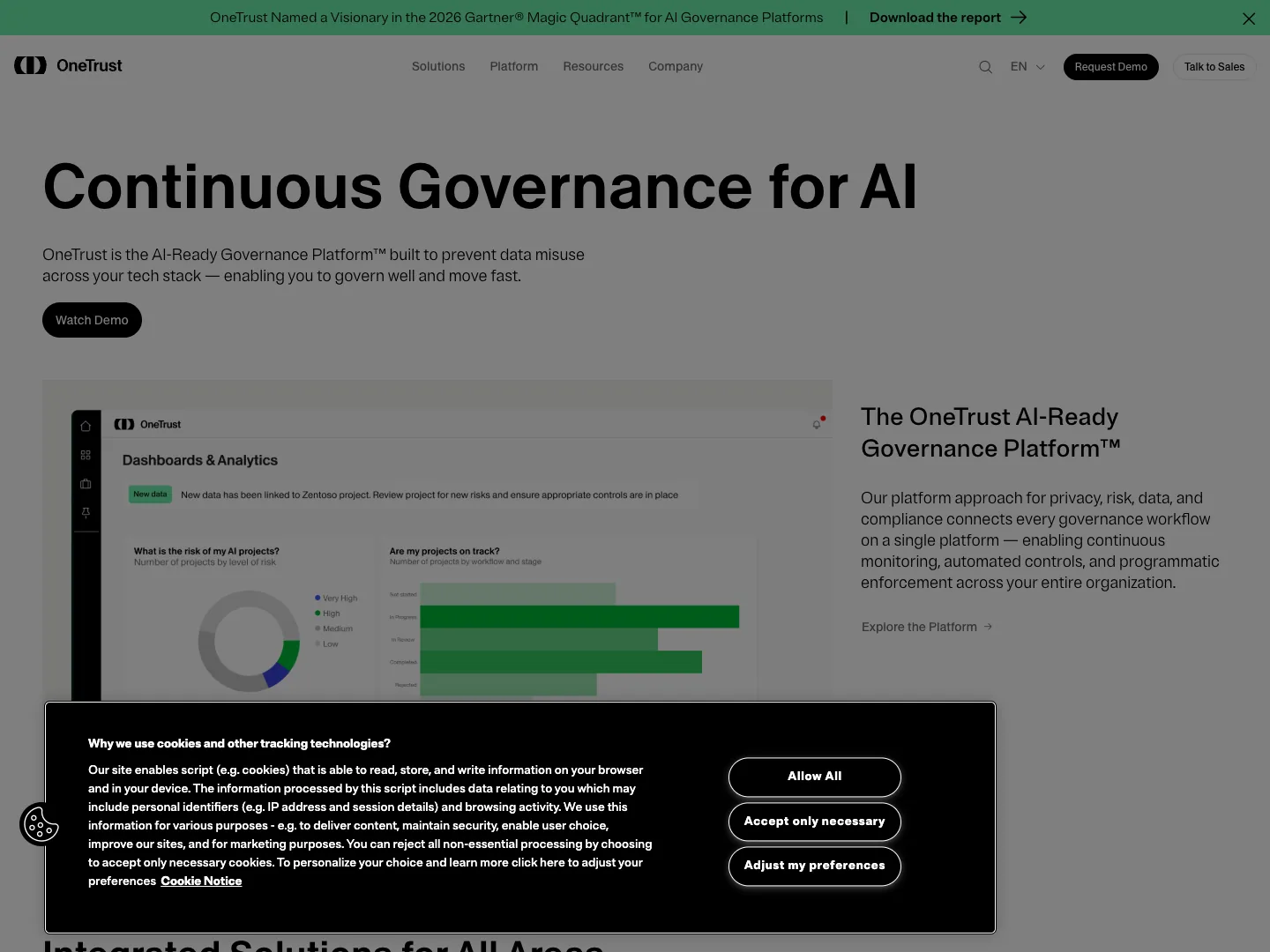The width and height of the screenshot is (1270, 952).
Task: Click the cookie banner heading text
Action: point(239,744)
